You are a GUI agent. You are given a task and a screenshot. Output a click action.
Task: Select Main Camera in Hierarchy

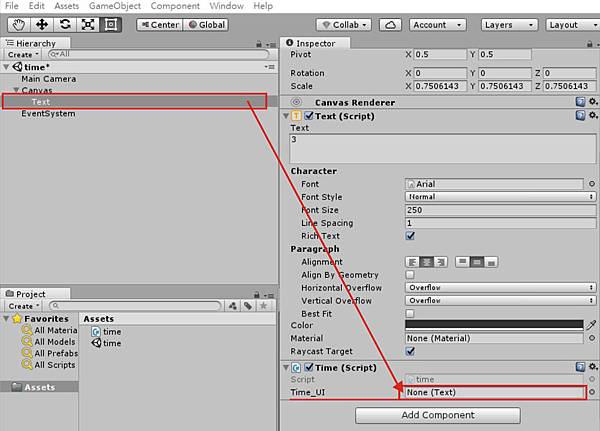pyautogui.click(x=49, y=79)
